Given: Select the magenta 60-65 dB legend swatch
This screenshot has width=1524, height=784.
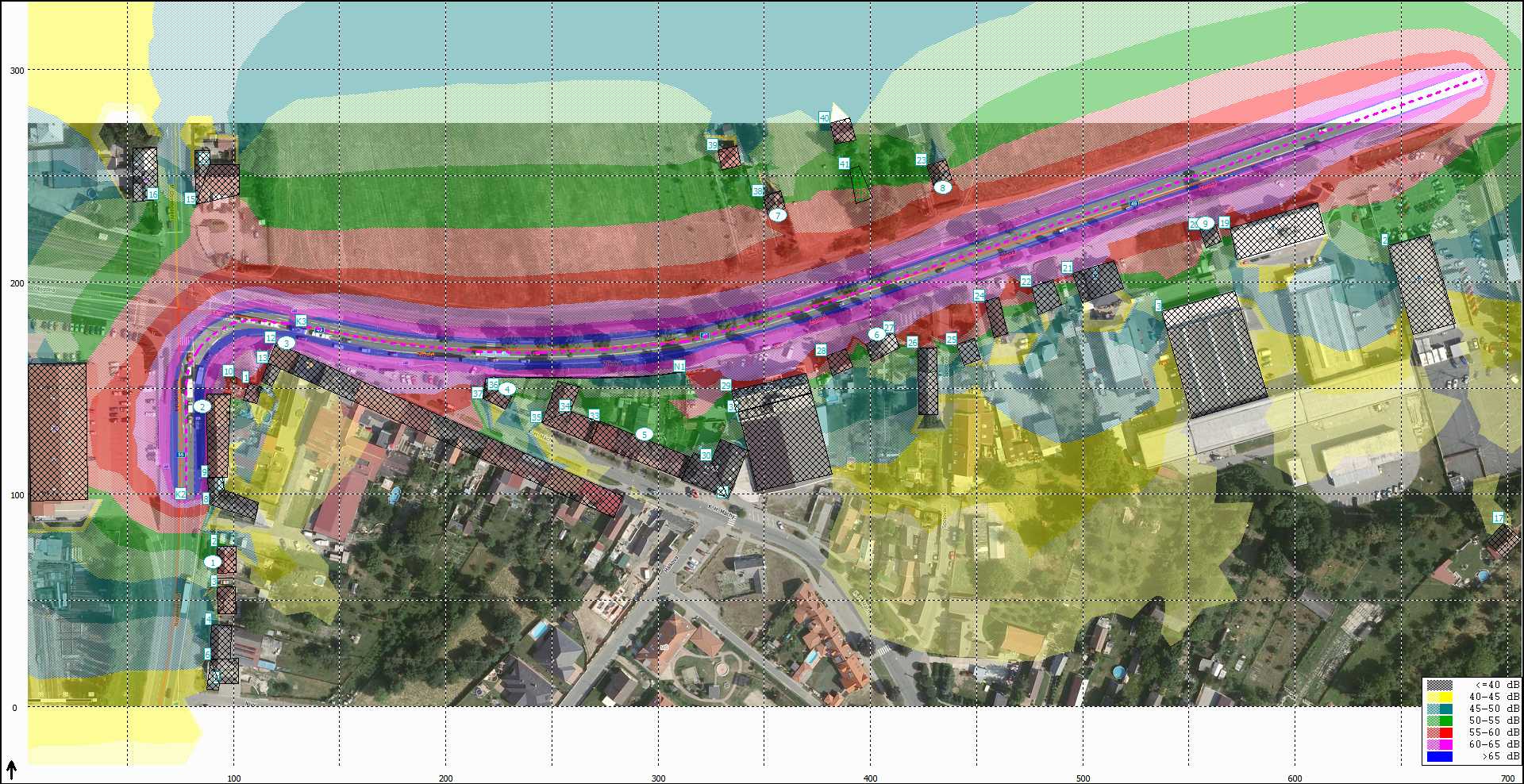Looking at the screenshot, I should pyautogui.click(x=1439, y=745).
